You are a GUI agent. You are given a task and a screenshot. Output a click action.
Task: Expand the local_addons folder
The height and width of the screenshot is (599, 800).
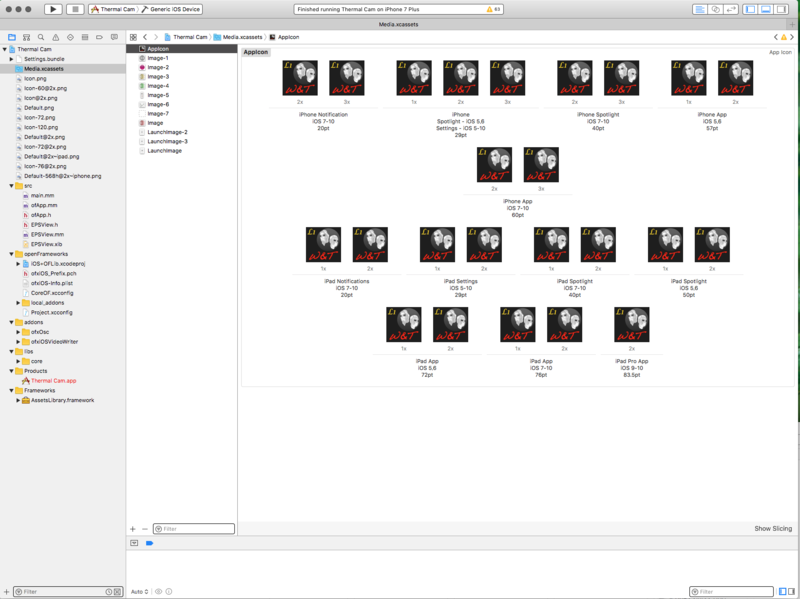(x=18, y=303)
